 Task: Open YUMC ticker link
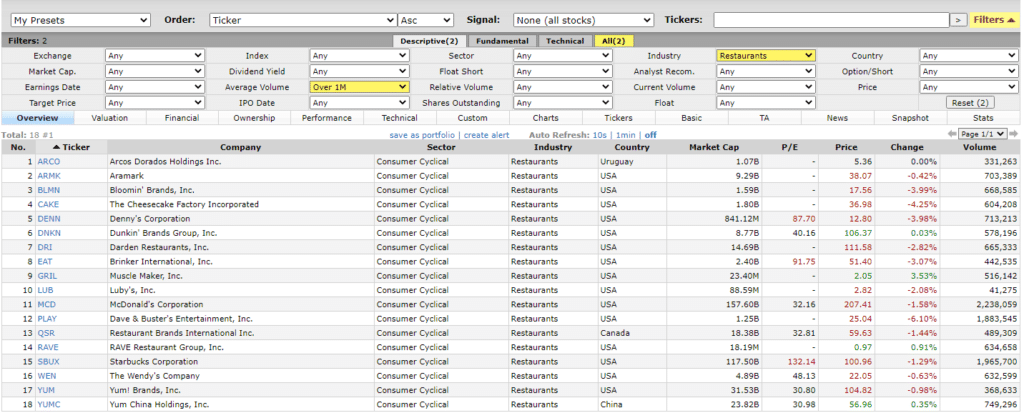click(x=49, y=405)
